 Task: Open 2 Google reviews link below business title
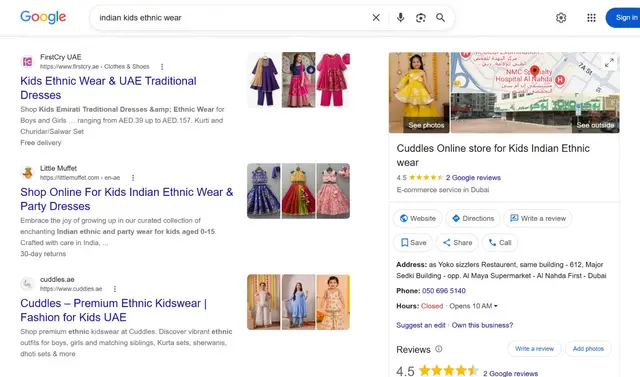pyautogui.click(x=473, y=177)
